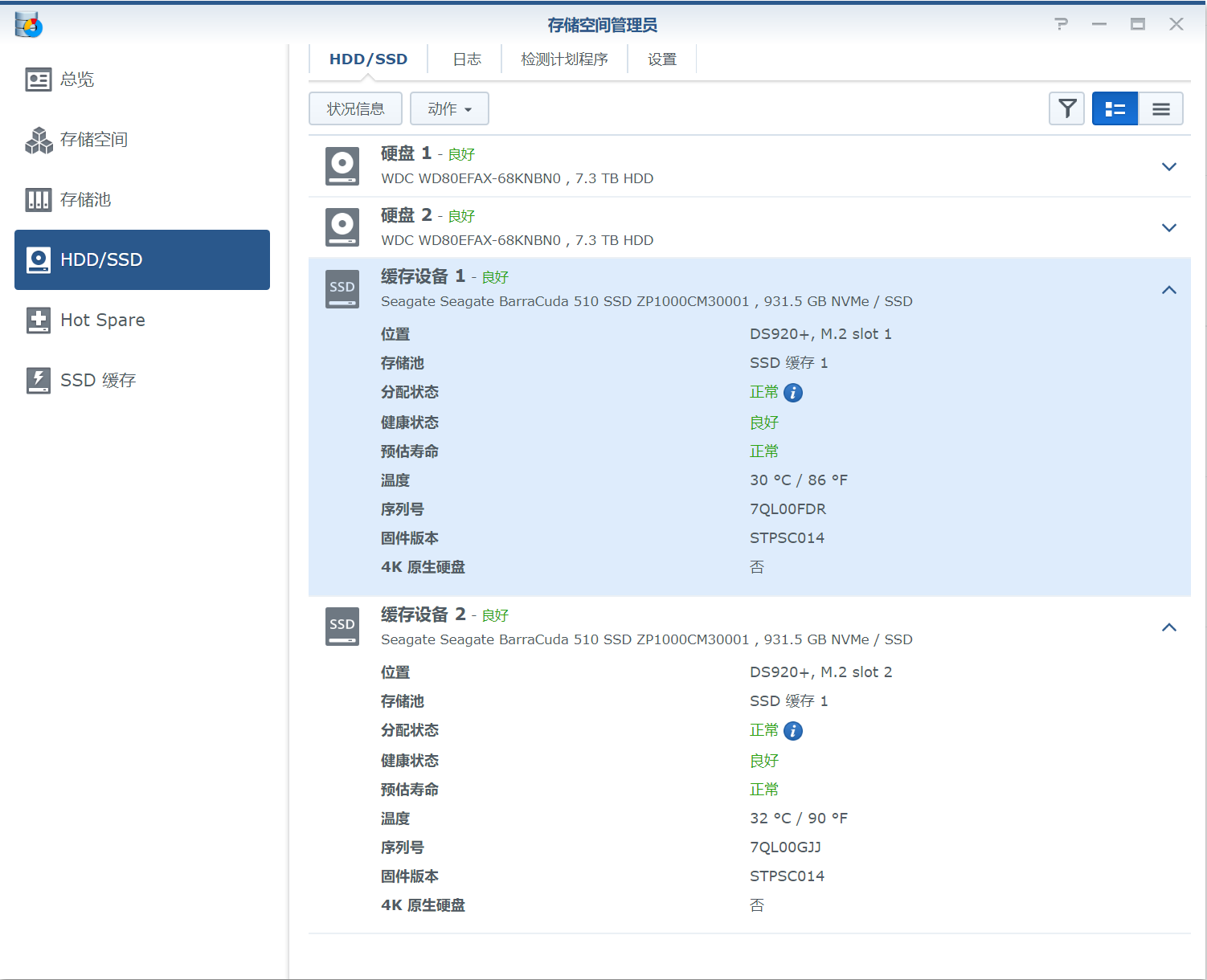Viewport: 1207px width, 980px height.
Task: Open the help question mark
Action: (x=1062, y=24)
